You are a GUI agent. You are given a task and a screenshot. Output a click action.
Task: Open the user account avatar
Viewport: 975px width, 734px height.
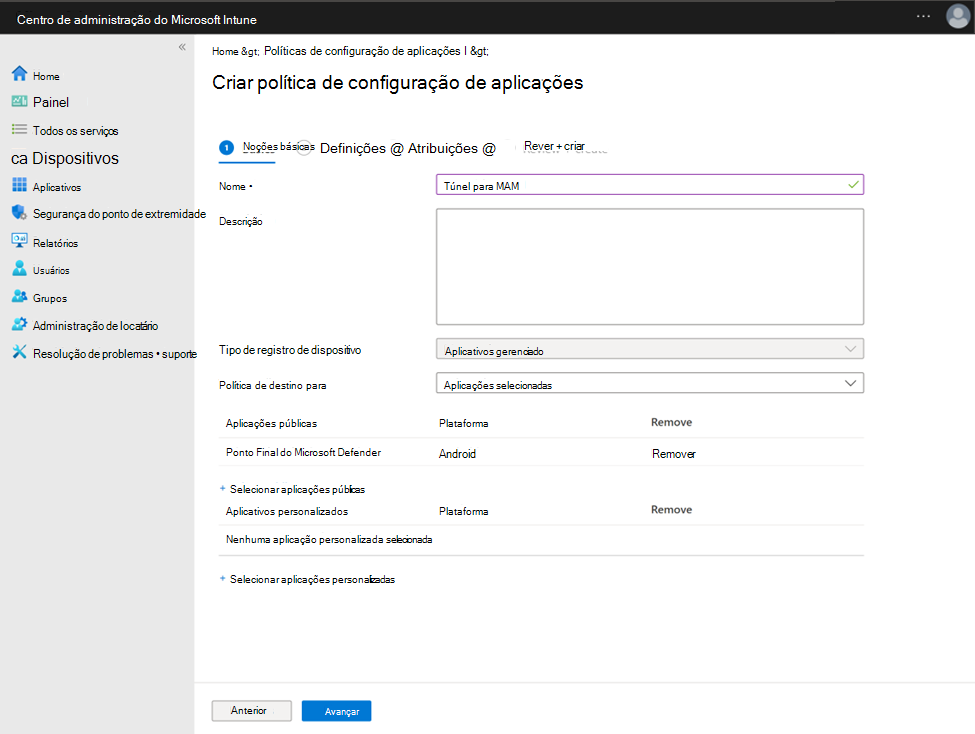point(958,16)
